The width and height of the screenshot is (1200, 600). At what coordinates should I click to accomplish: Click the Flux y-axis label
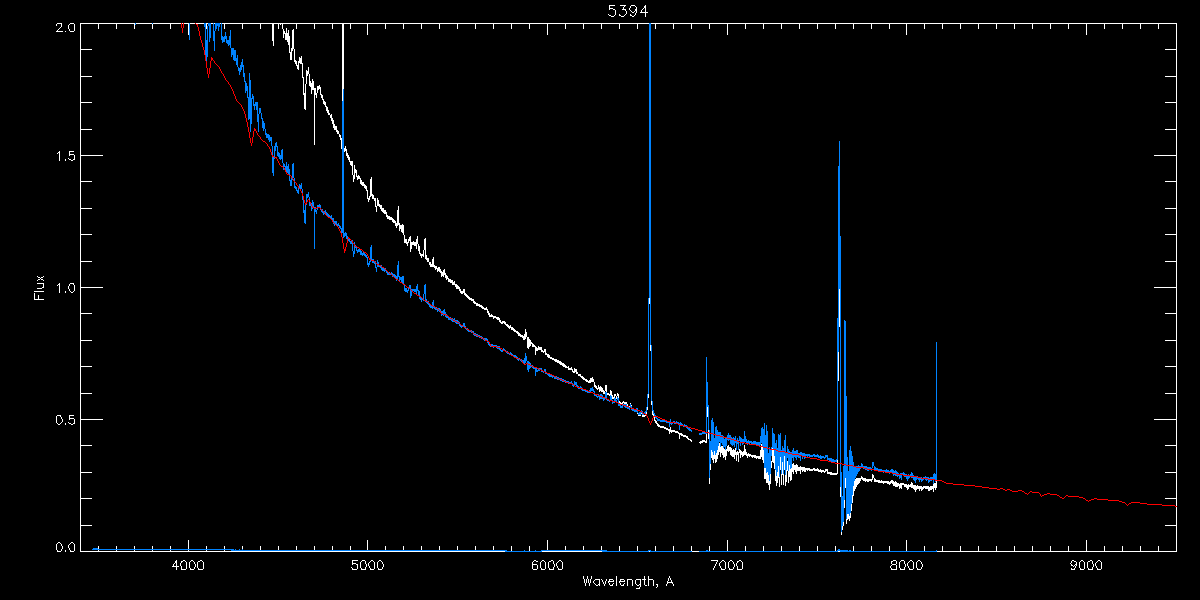point(40,288)
